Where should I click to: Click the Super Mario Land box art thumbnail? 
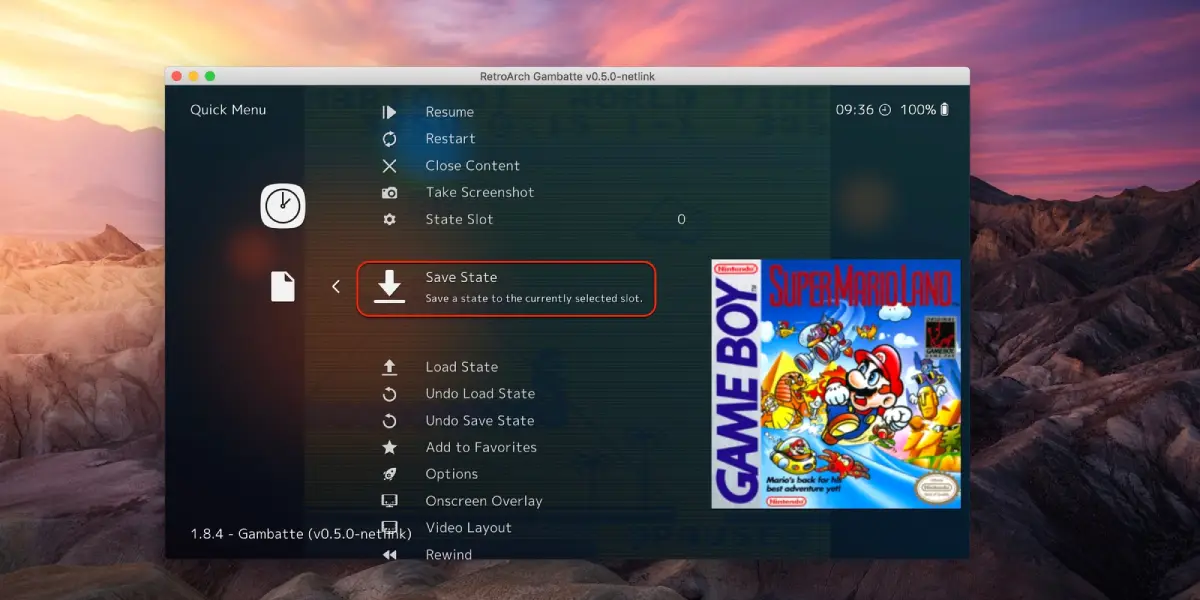[836, 384]
